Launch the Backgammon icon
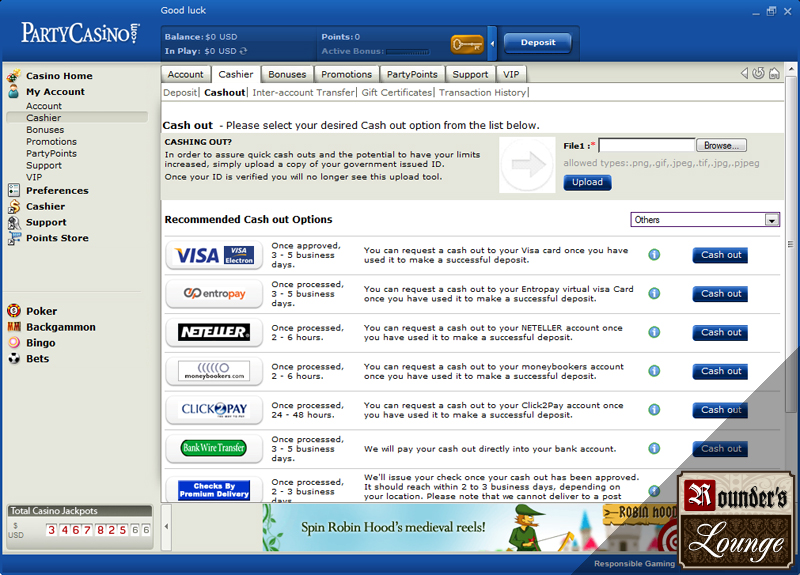This screenshot has height=575, width=800. (x=14, y=327)
